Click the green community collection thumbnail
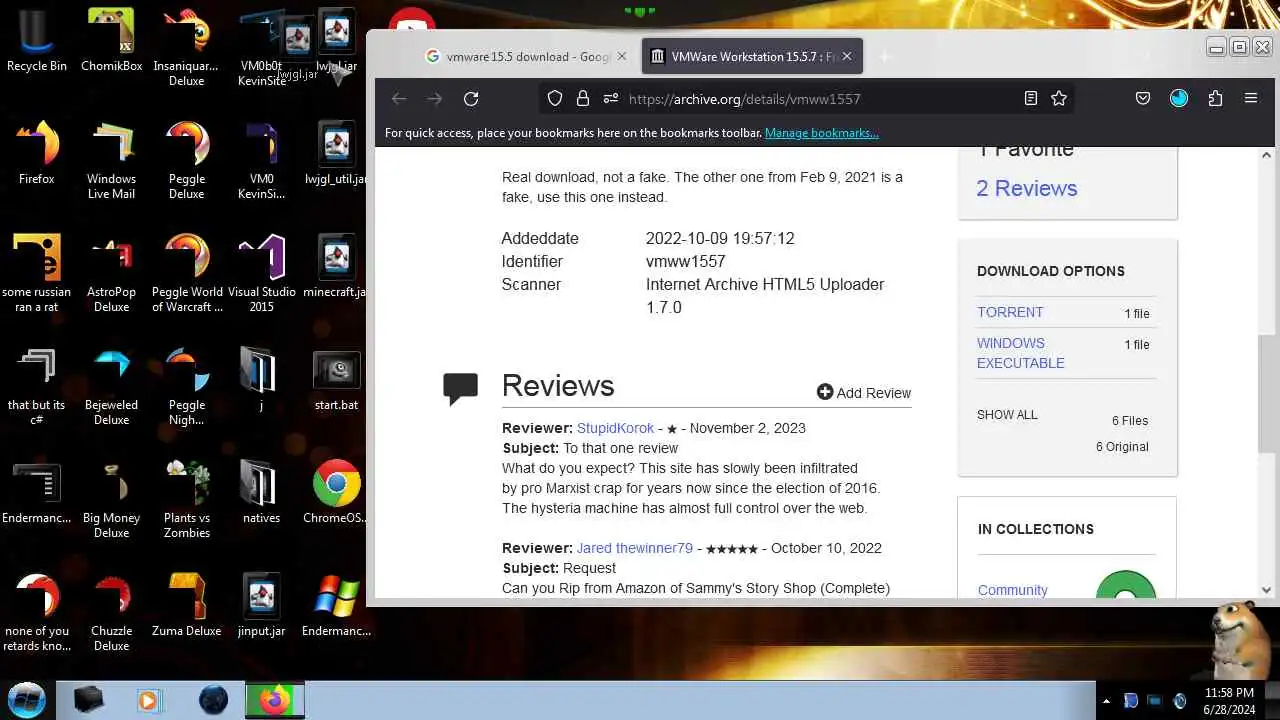The width and height of the screenshot is (1280, 720). pyautogui.click(x=1126, y=585)
